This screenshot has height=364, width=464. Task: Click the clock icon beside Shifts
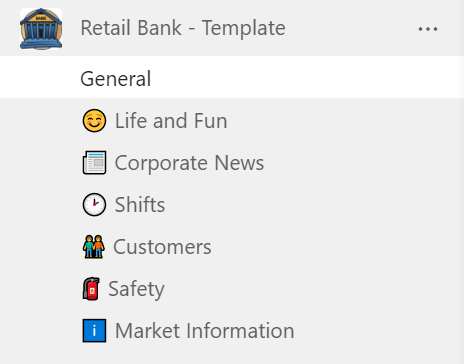[94, 204]
